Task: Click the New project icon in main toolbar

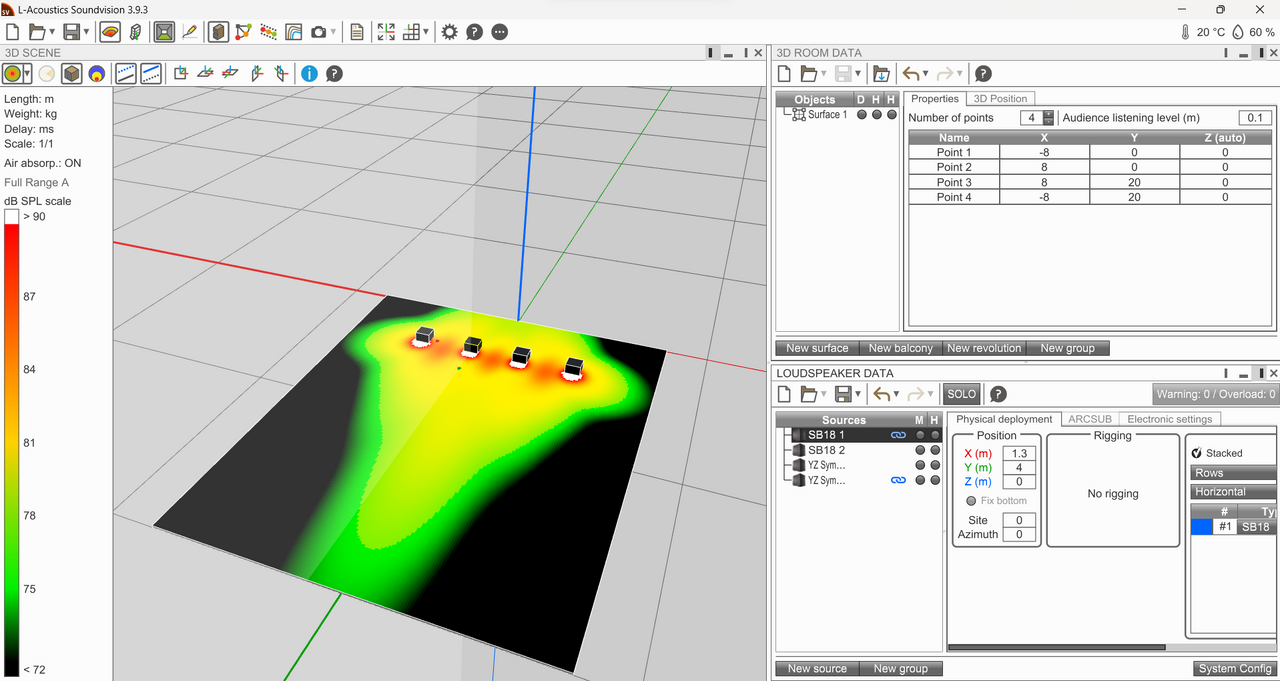Action: point(13,32)
